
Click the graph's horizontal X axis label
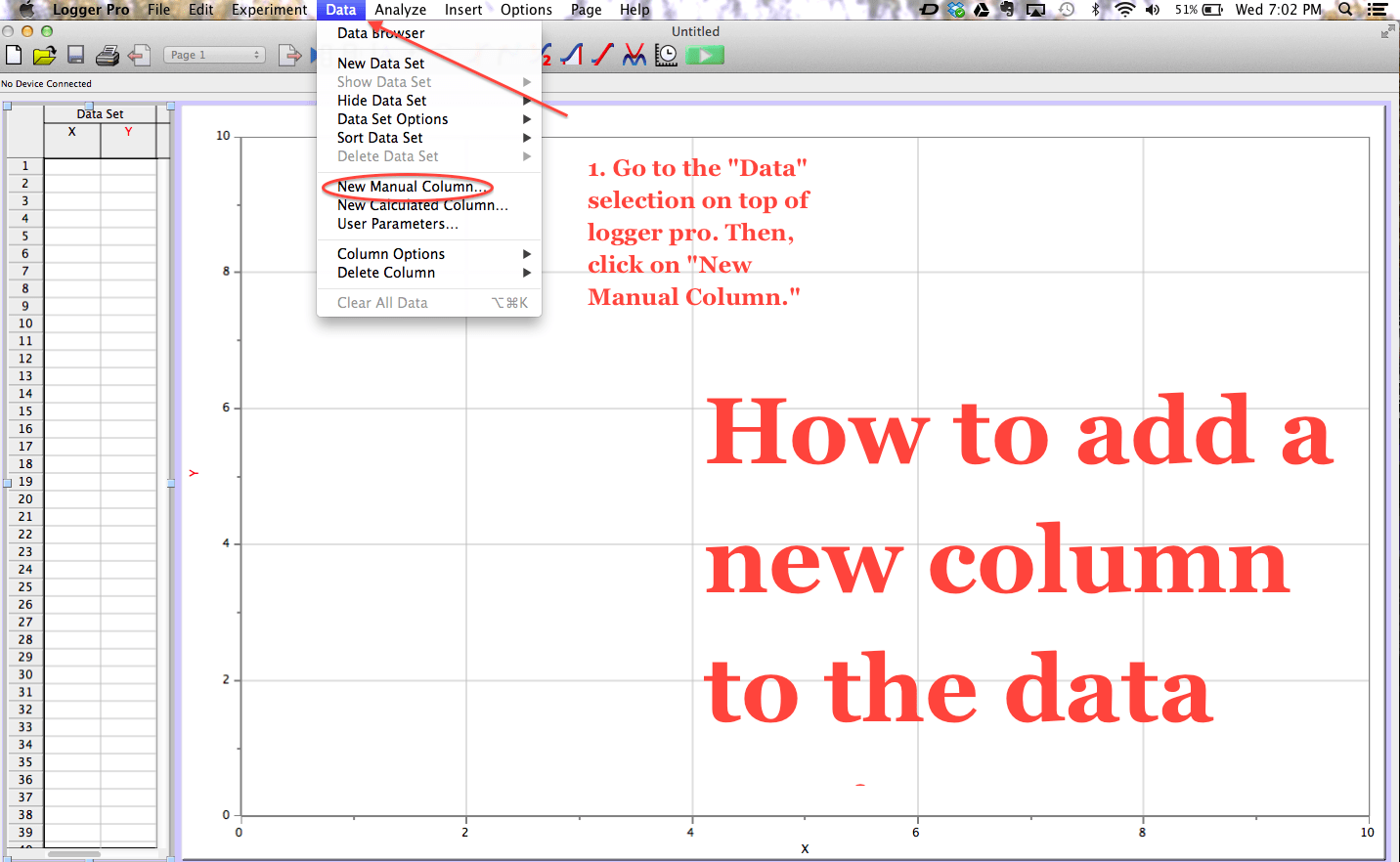pyautogui.click(x=805, y=848)
